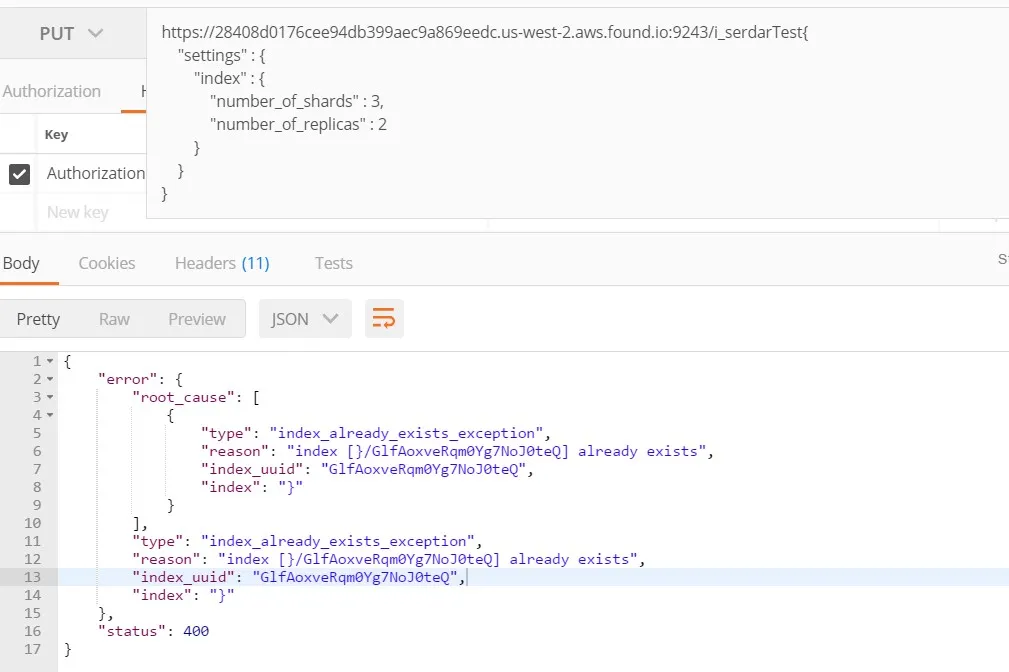Open the response Cookies tab
The width and height of the screenshot is (1009, 672).
[x=107, y=263]
